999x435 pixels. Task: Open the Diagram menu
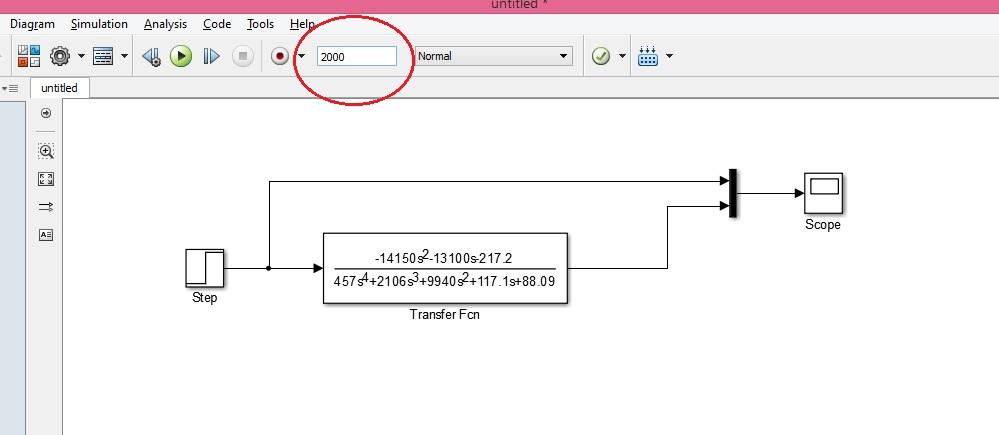(32, 24)
